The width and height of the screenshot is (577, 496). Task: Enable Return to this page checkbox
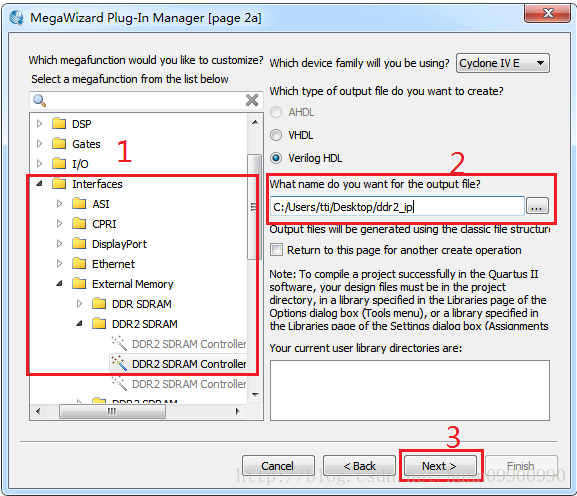tap(276, 249)
